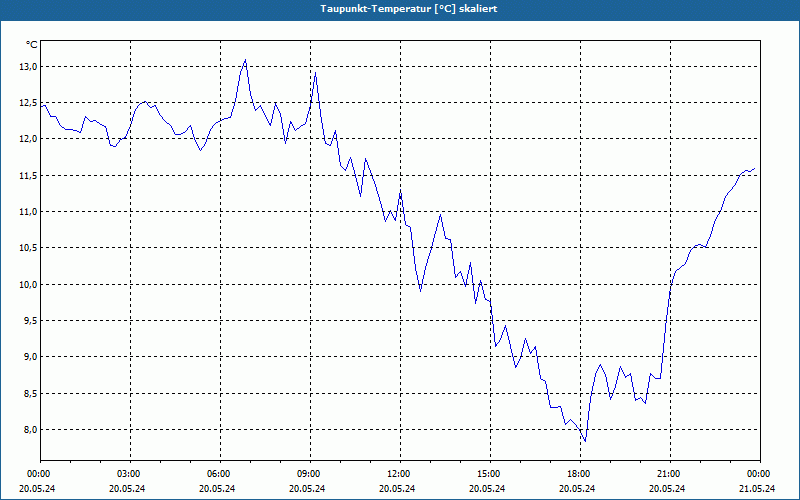Click the '13,0' y-axis label
This screenshot has height=500, width=800.
[28, 67]
